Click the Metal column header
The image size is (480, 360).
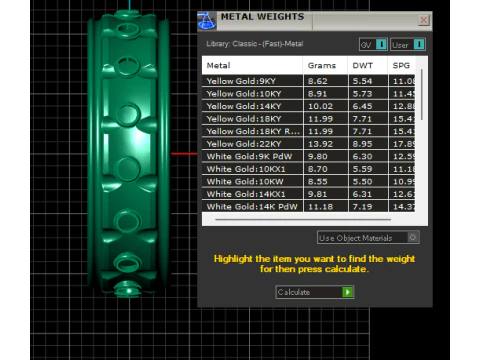point(252,65)
